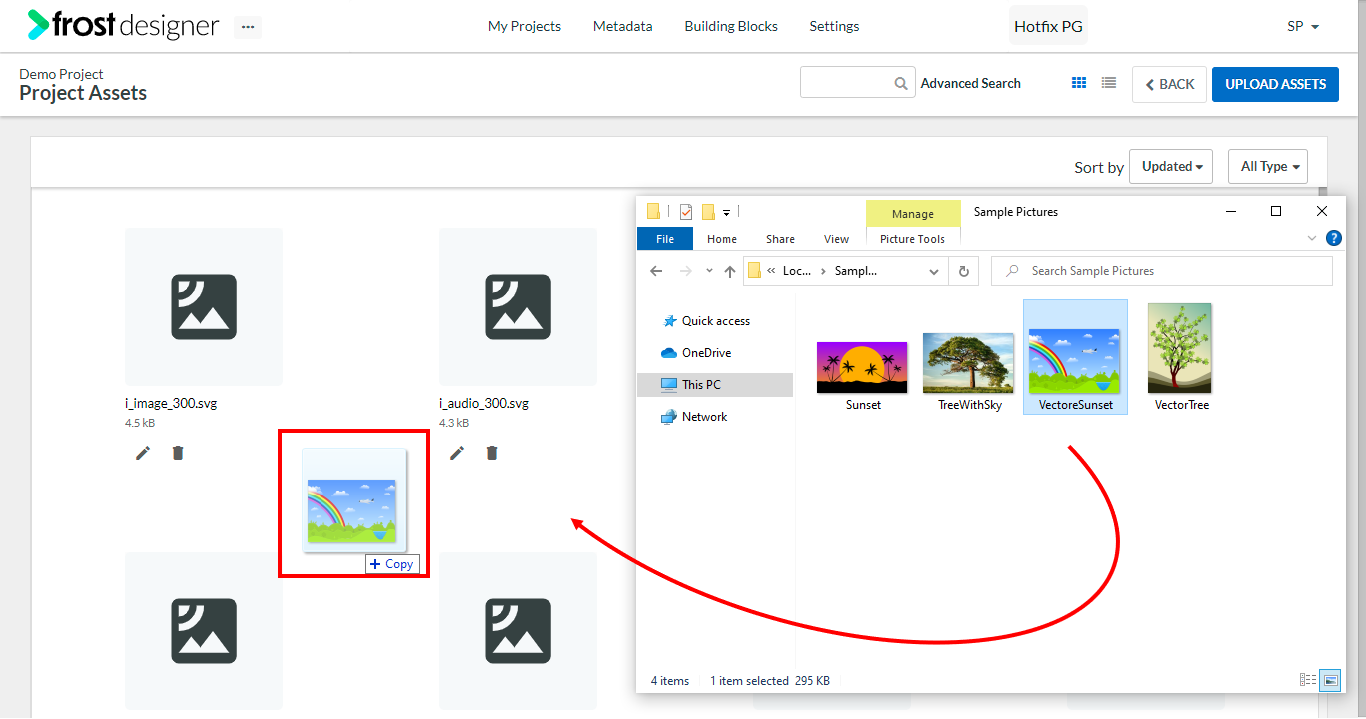Refresh the File Explorer folder view
The width and height of the screenshot is (1366, 719).
pyautogui.click(x=964, y=271)
